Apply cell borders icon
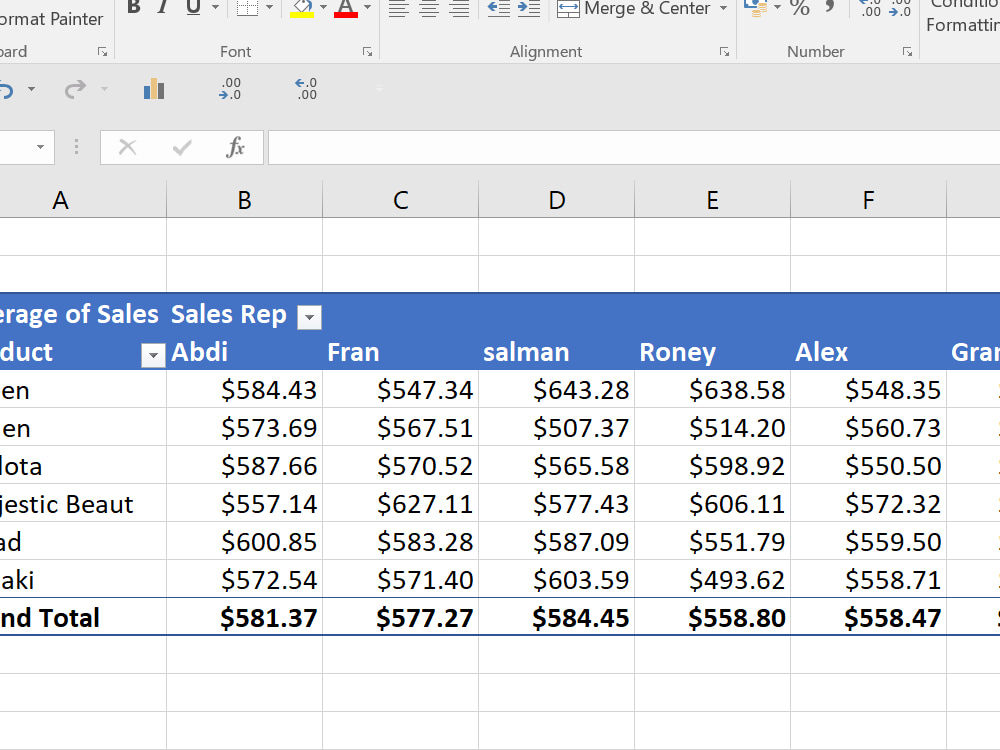 [247, 7]
